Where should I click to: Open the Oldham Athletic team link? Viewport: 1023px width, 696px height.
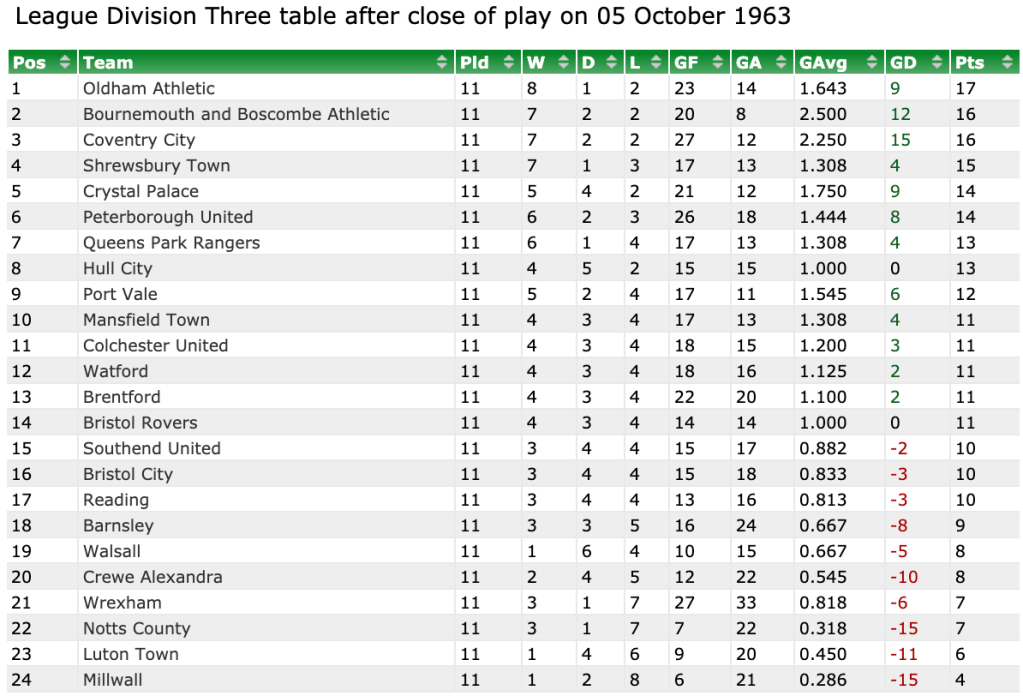149,88
